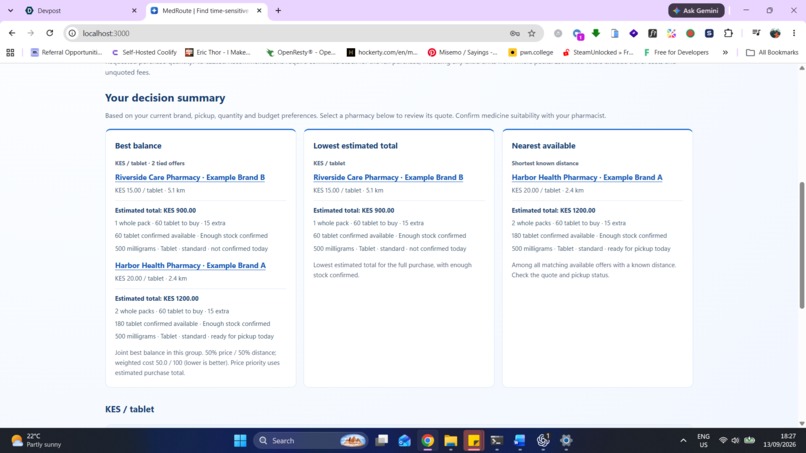Viewport: 806px width, 453px height.
Task: Switch to the Devpost tab
Action: click(x=81, y=10)
